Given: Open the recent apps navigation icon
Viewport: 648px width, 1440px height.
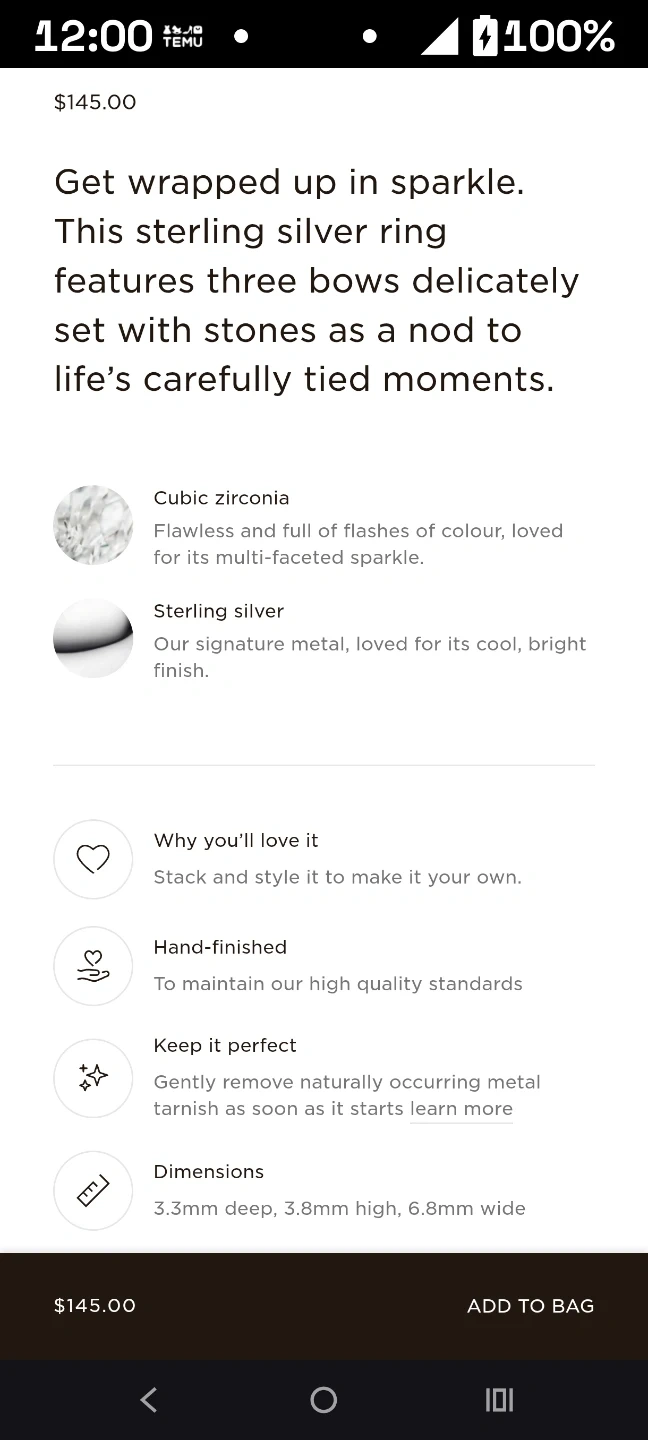Looking at the screenshot, I should (499, 1400).
